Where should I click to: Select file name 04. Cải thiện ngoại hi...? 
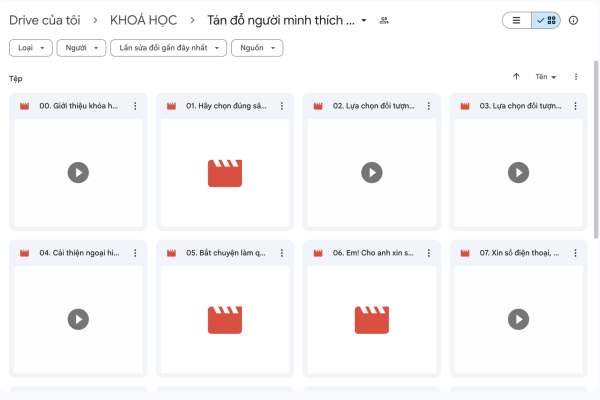(x=79, y=253)
